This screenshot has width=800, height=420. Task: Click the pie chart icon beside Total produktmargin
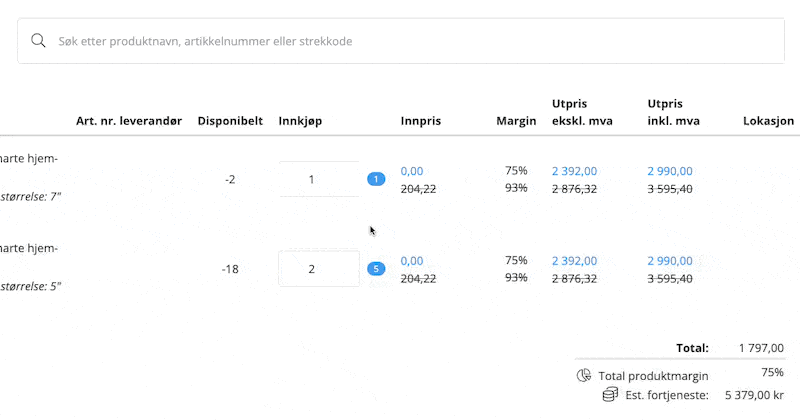(x=584, y=375)
